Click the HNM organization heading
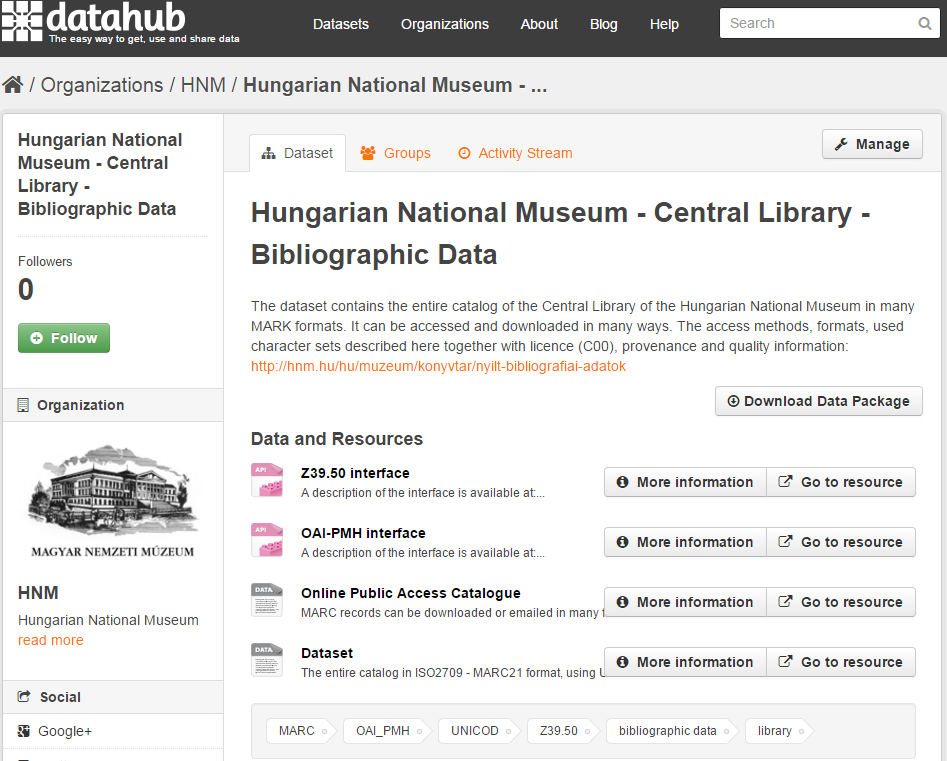The image size is (947, 761). click(x=38, y=593)
